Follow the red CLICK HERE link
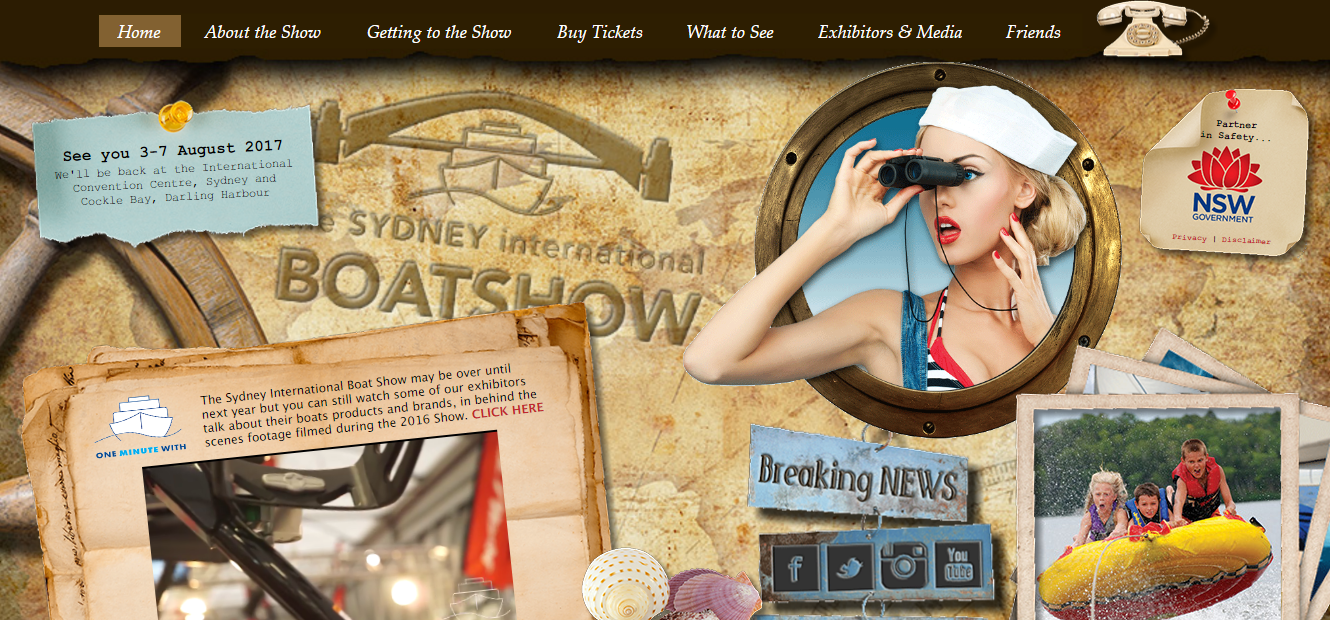This screenshot has height=620, width=1330. click(508, 410)
